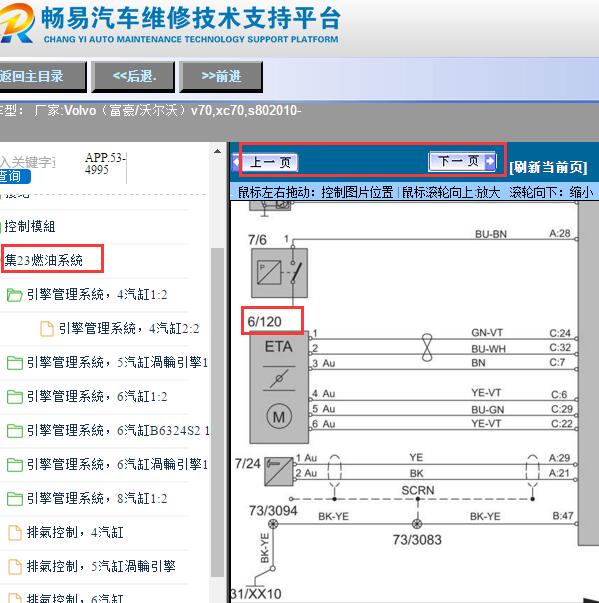Go forward with the >>前进 button

coord(221,77)
